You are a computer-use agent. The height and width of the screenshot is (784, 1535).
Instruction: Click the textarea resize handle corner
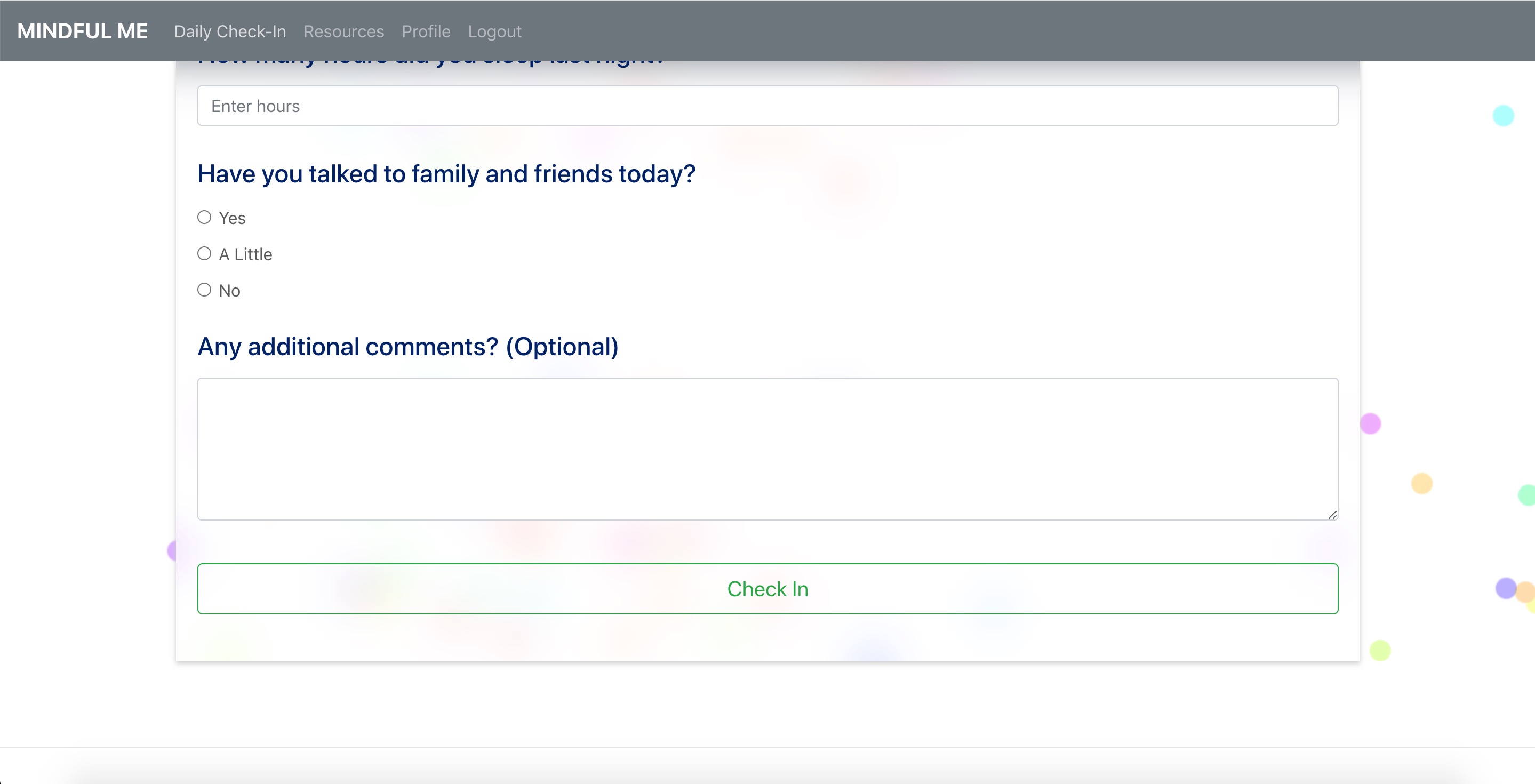(x=1332, y=515)
